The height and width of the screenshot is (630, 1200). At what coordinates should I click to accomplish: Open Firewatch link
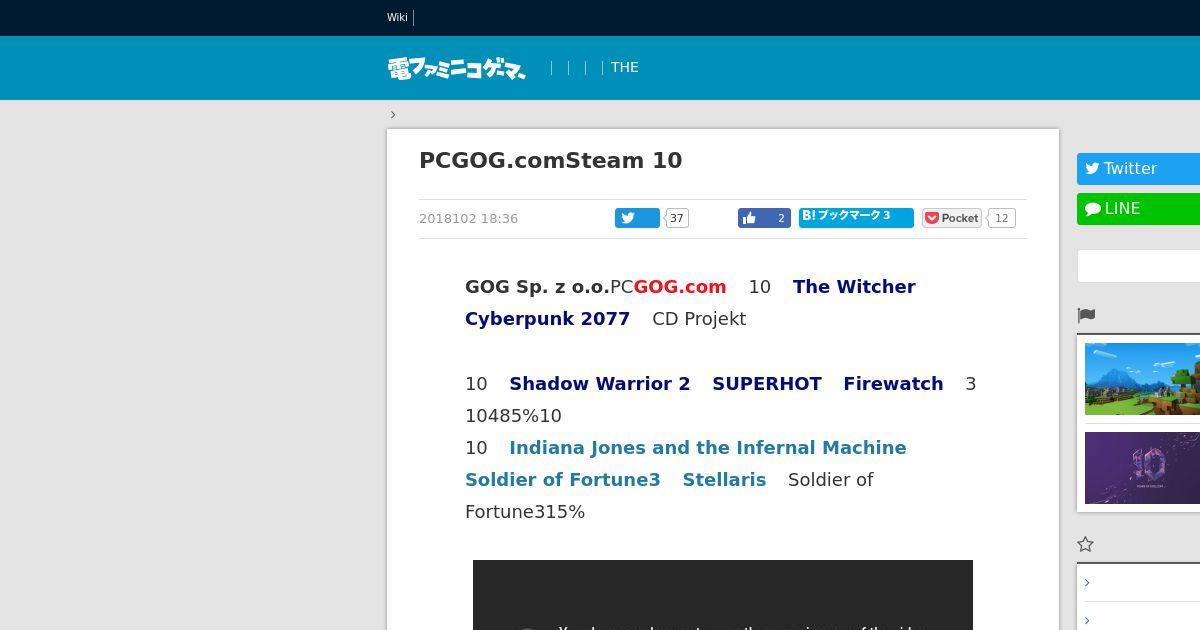click(x=893, y=384)
